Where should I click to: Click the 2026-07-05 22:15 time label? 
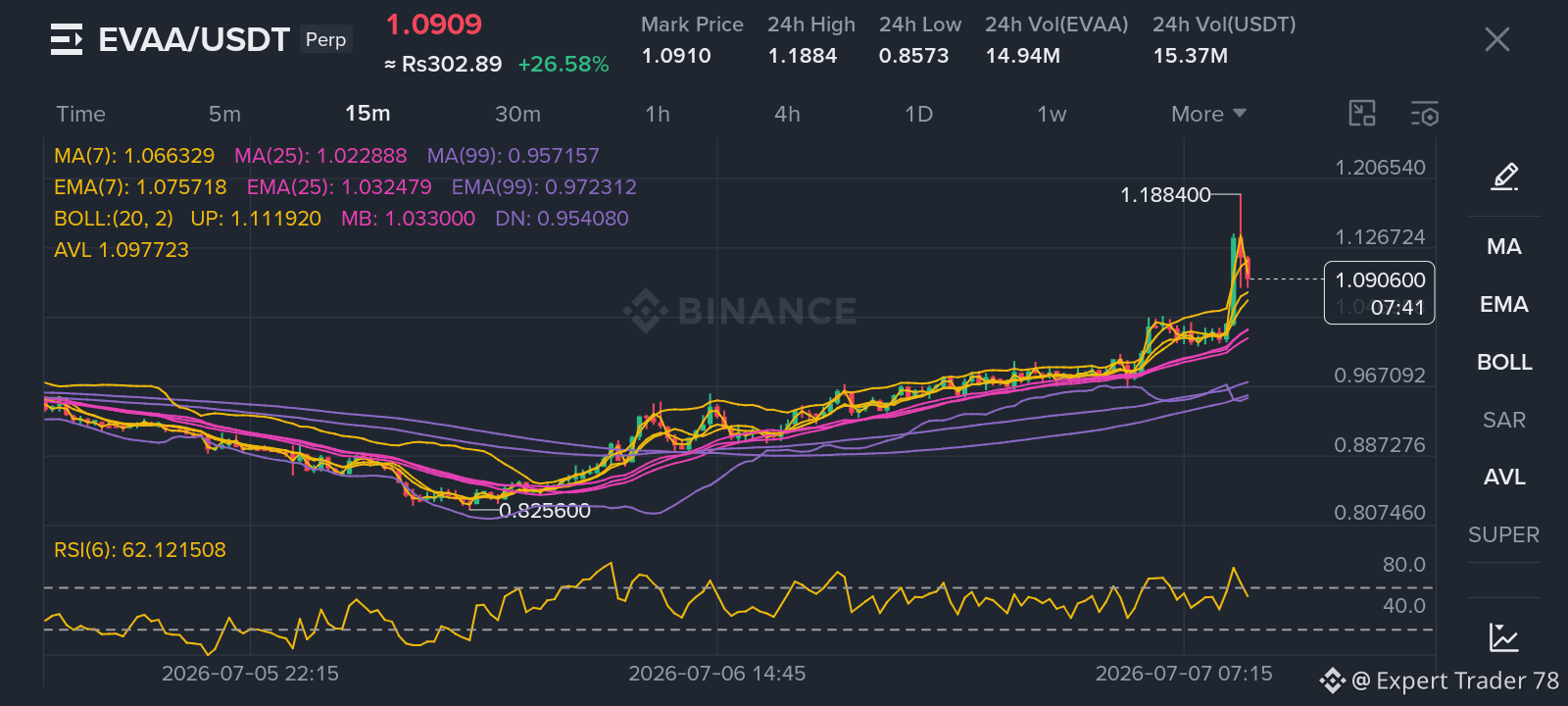pos(250,674)
